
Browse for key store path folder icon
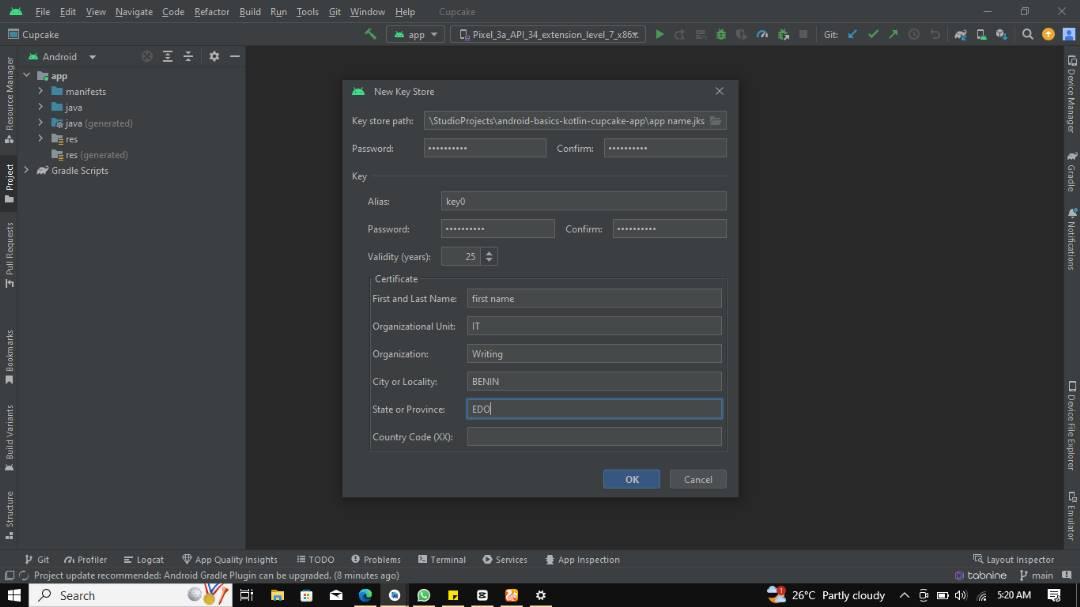tap(716, 121)
